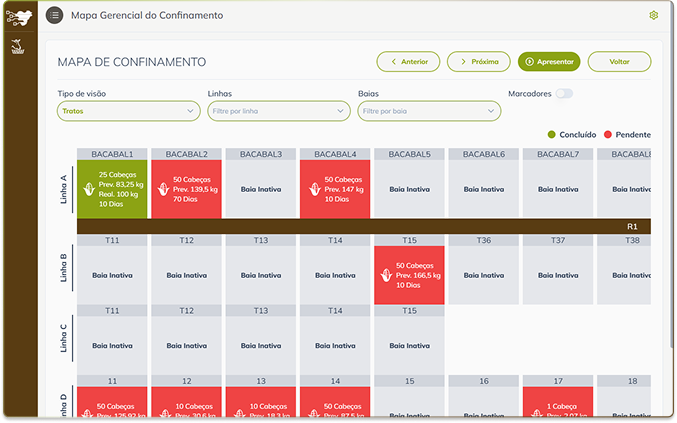The height and width of the screenshot is (423, 677).
Task: Click inactive T13 pen in Linha B
Action: coord(261,275)
